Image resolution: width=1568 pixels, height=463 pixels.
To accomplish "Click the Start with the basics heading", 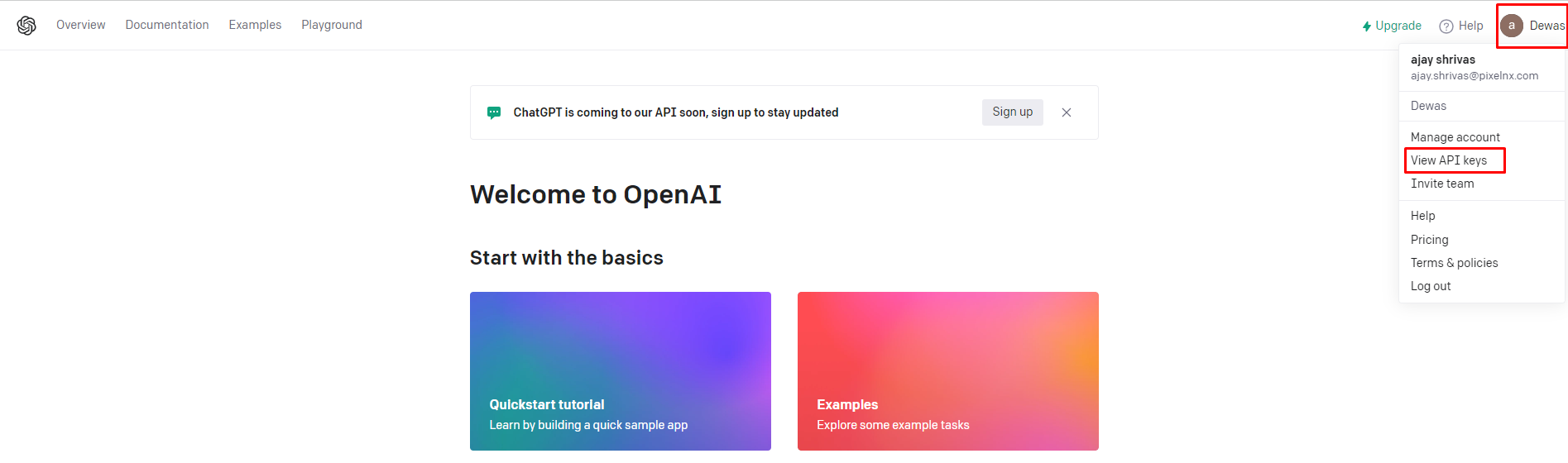I will coord(567,258).
